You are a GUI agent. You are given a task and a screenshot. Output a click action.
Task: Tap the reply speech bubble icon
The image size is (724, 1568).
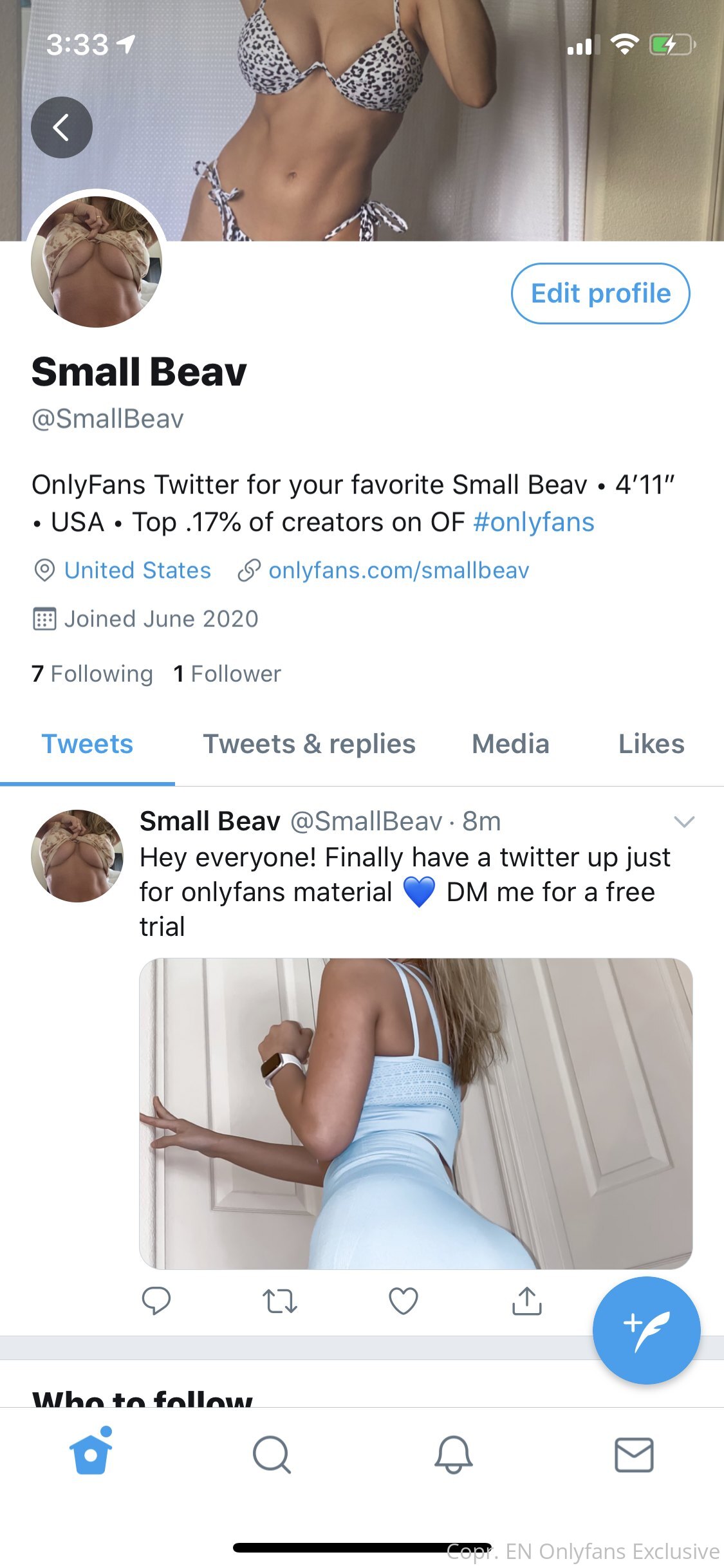(x=156, y=1301)
